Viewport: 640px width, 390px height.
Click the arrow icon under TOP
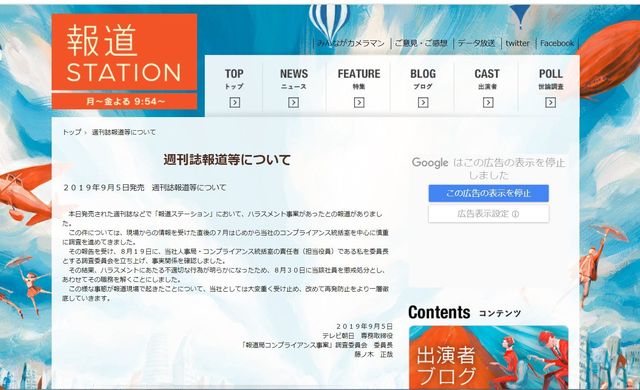click(x=234, y=102)
